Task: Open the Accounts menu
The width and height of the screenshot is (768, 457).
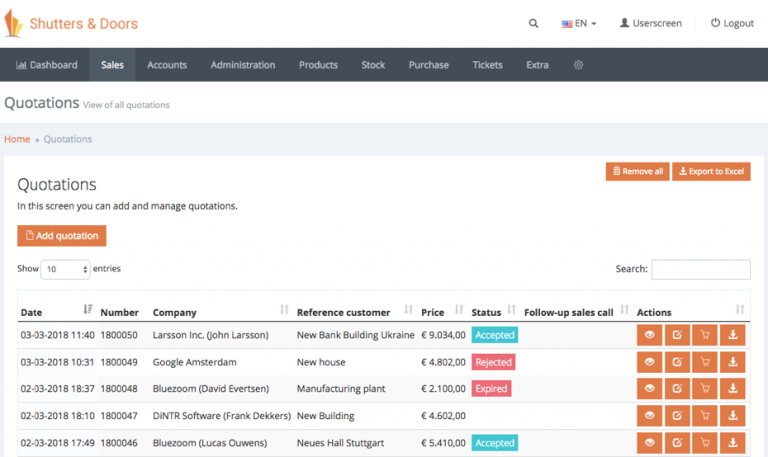Action: [x=167, y=65]
